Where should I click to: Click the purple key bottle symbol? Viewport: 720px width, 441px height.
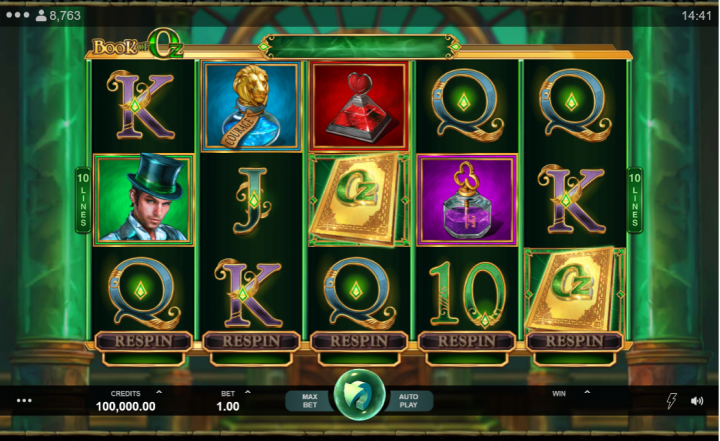coord(467,200)
